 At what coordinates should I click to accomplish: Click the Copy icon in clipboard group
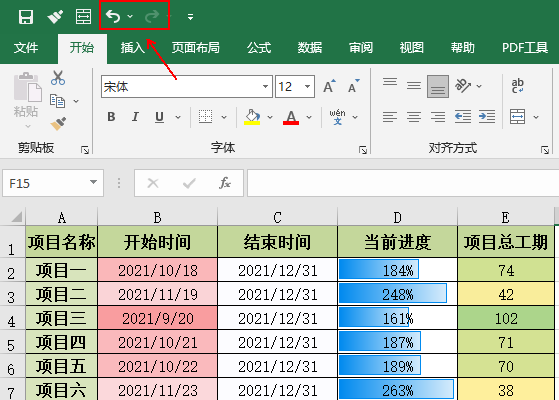[57, 101]
